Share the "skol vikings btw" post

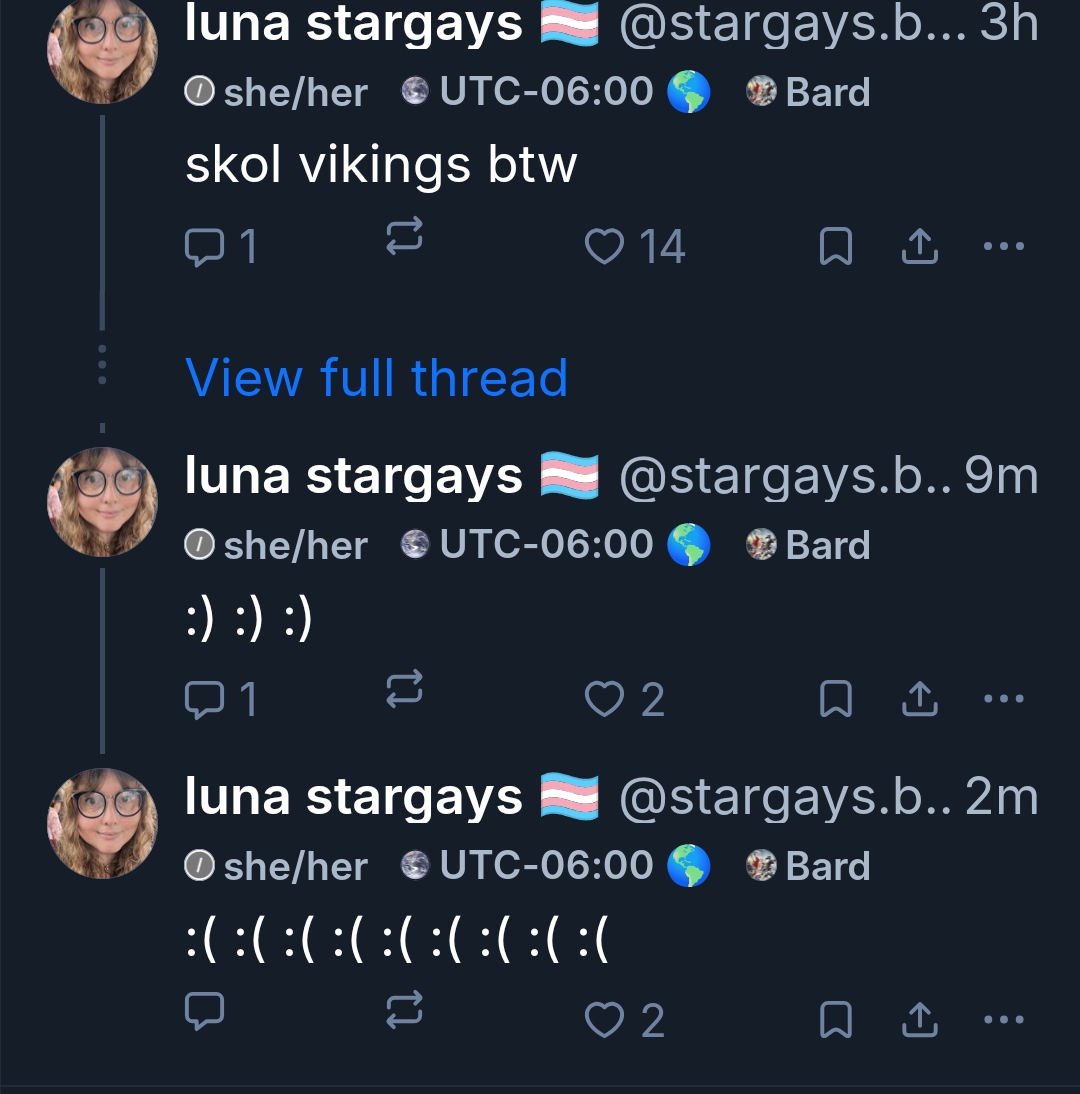919,246
